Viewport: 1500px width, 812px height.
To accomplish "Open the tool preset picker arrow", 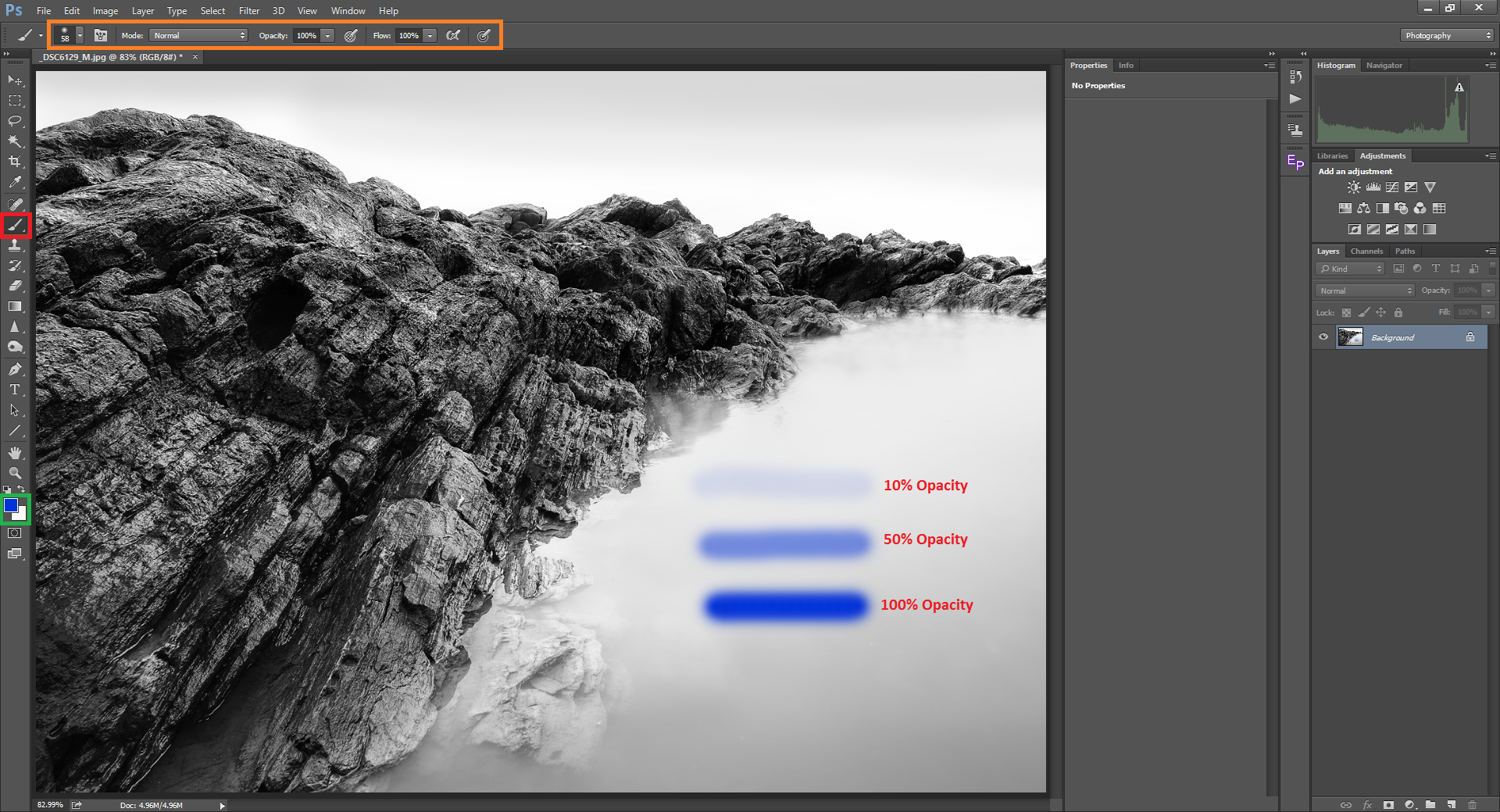I will 41,35.
